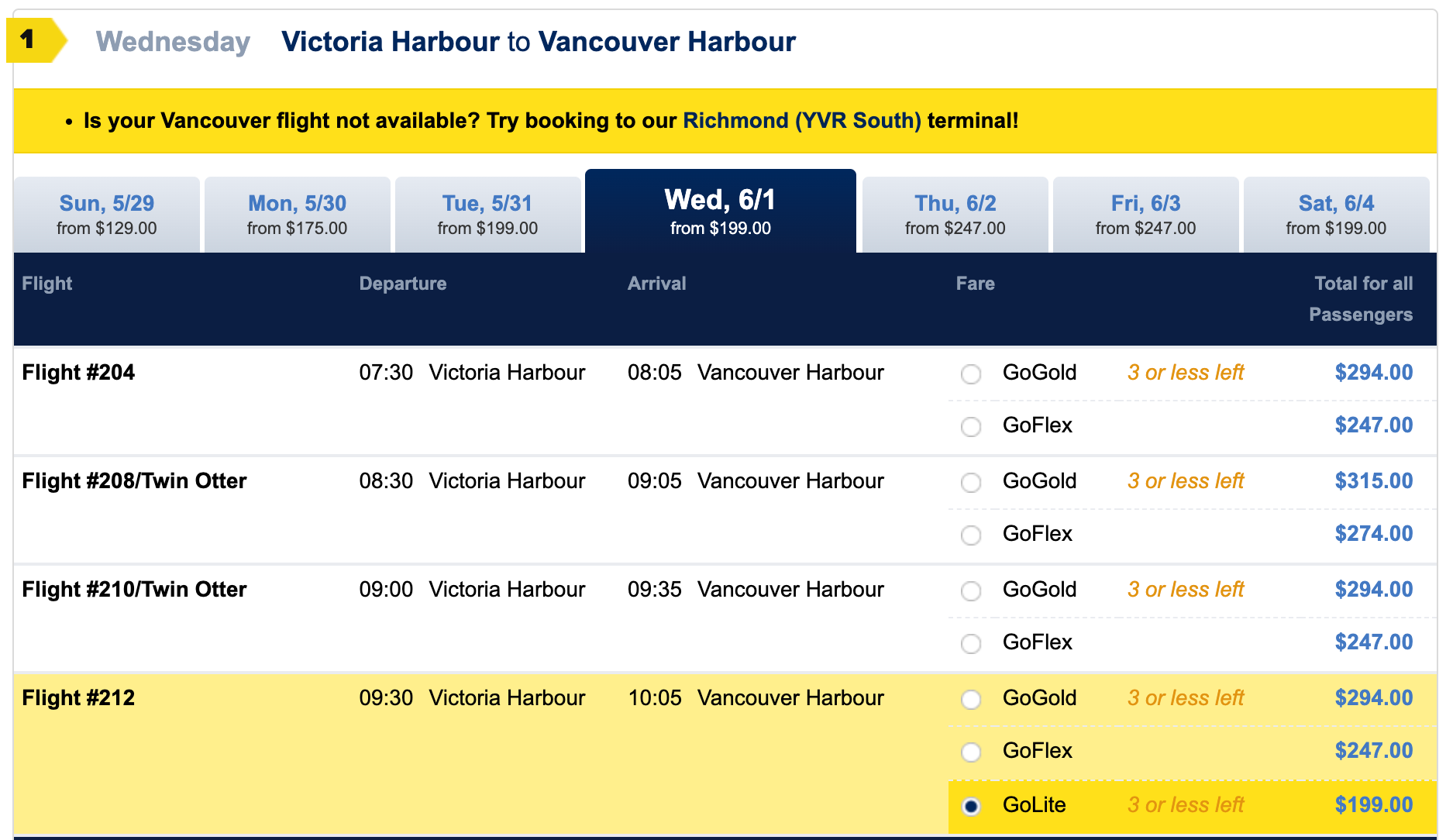This screenshot has width=1446, height=840.
Task: Switch to the Sun, 5/29 date tab
Action: (x=106, y=213)
